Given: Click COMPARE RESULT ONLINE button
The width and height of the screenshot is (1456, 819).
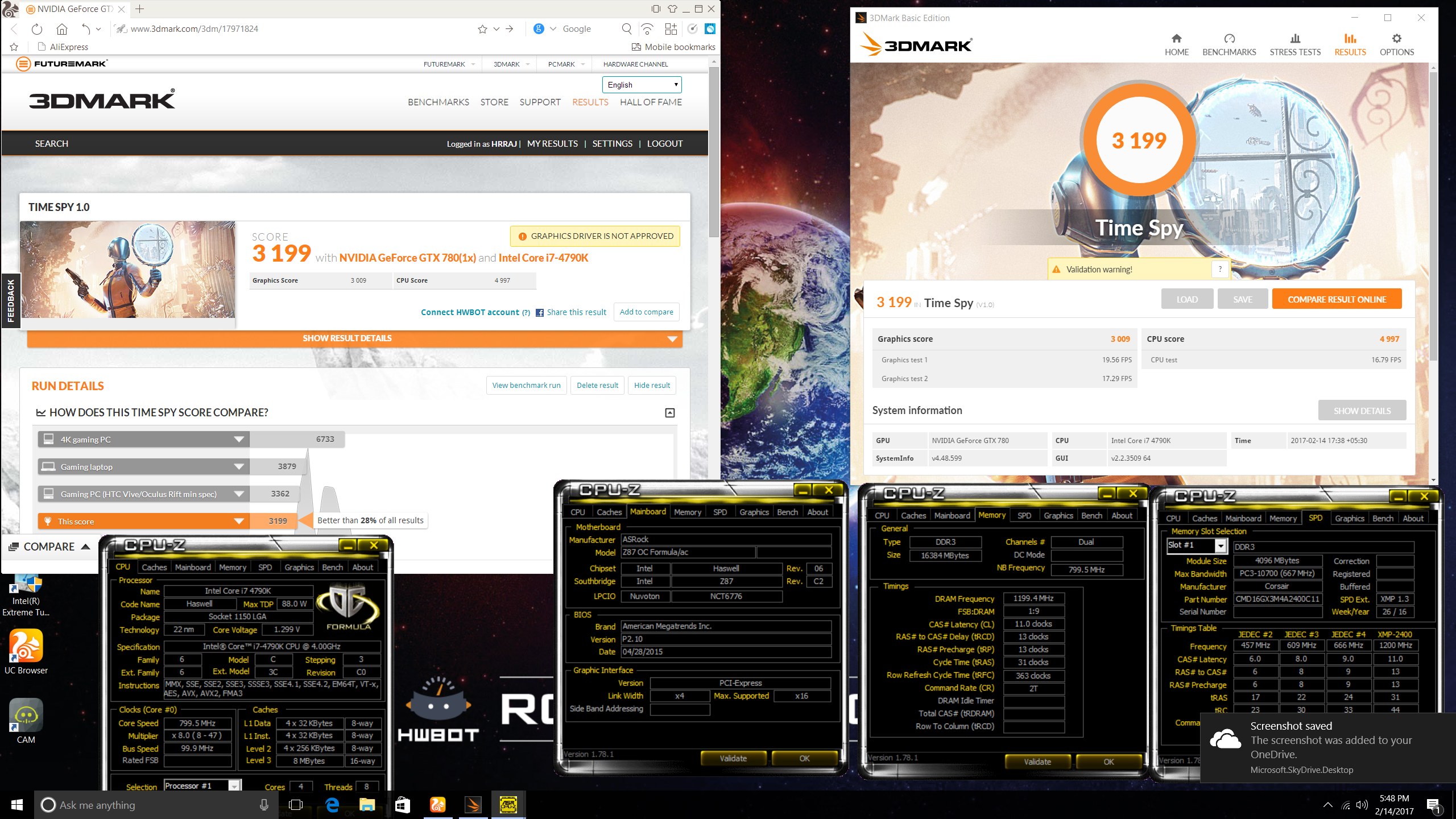Looking at the screenshot, I should [1337, 299].
